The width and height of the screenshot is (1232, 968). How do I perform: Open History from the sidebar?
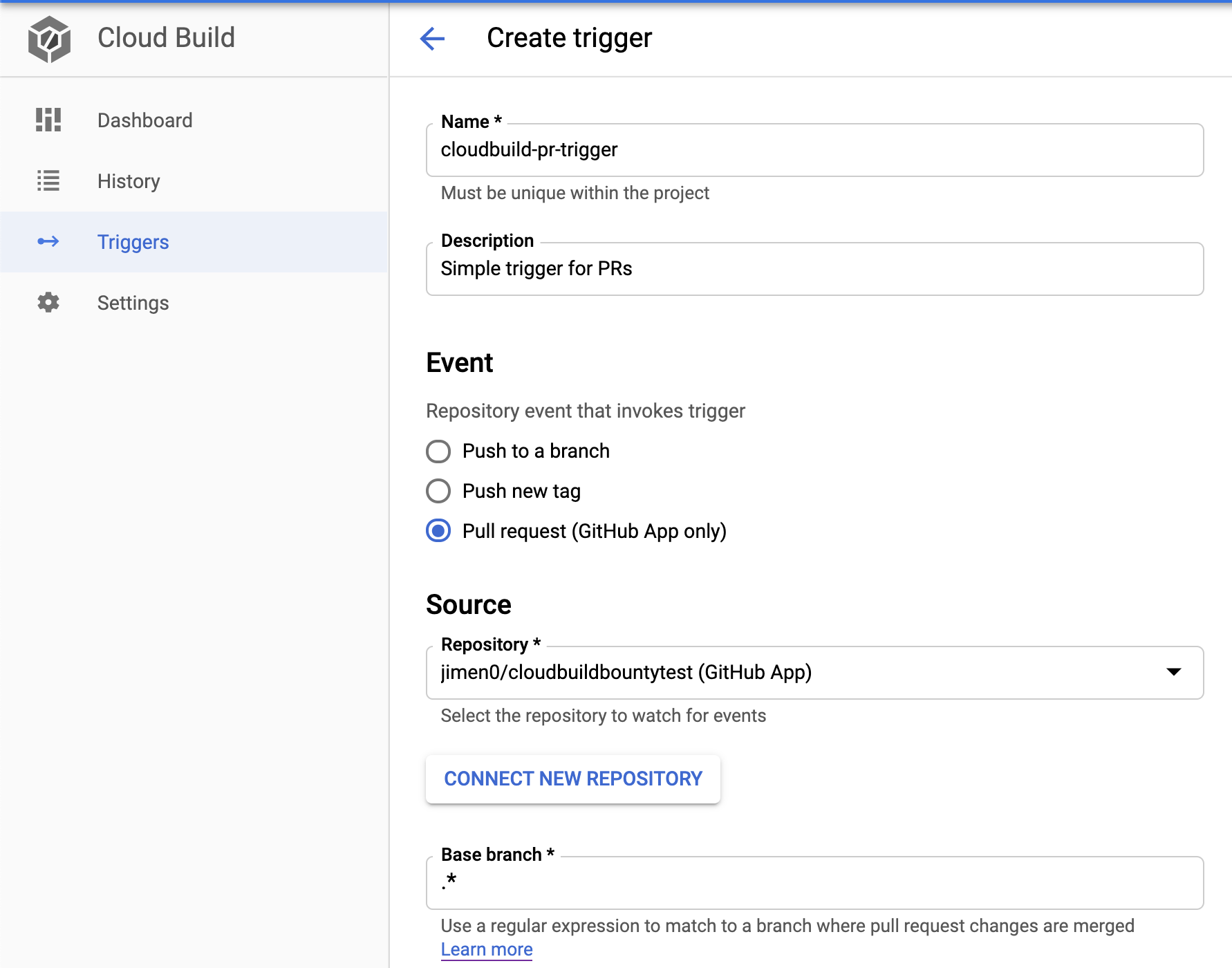[128, 181]
